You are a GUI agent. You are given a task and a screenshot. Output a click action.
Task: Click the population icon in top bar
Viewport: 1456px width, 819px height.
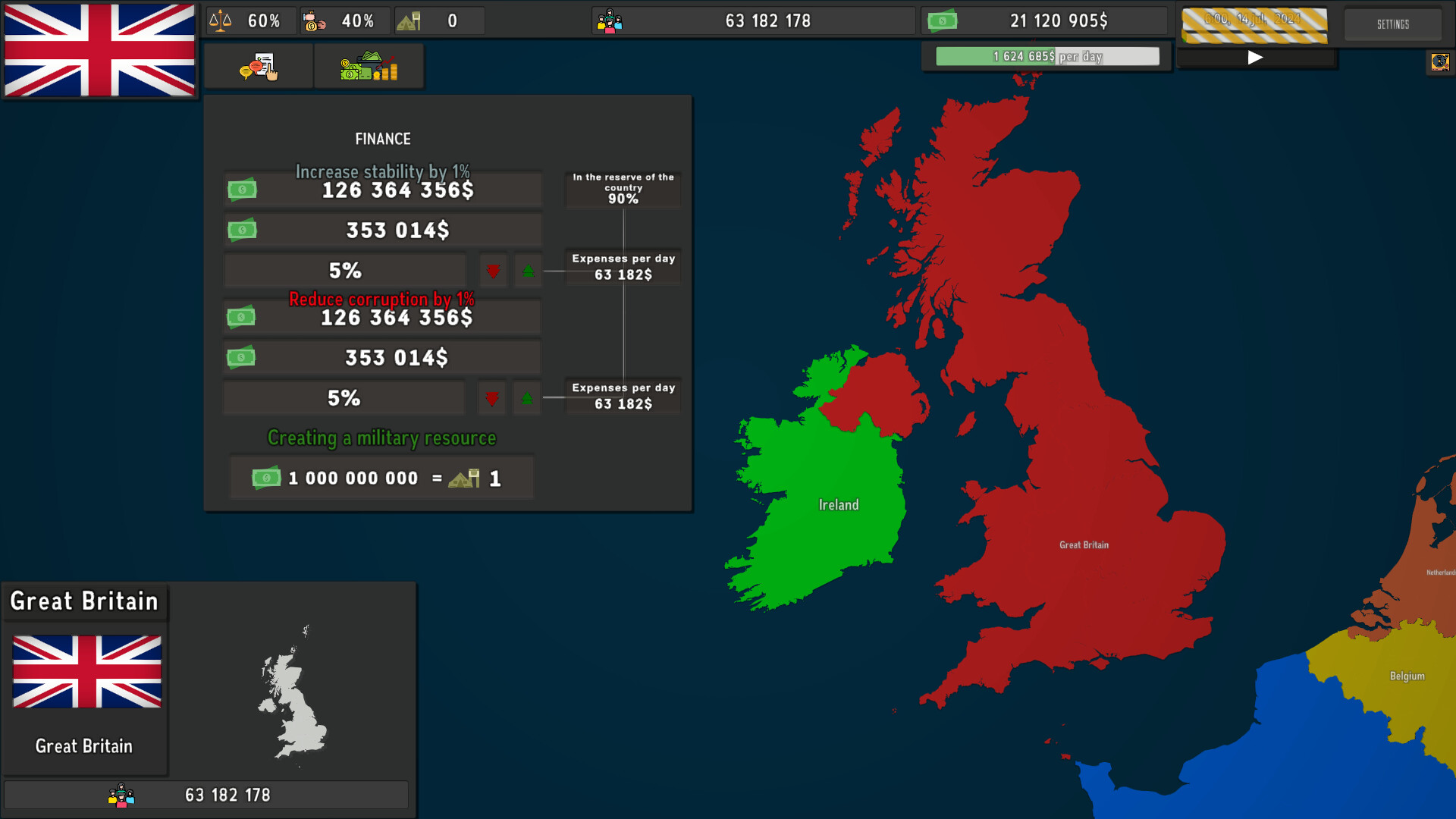609,21
